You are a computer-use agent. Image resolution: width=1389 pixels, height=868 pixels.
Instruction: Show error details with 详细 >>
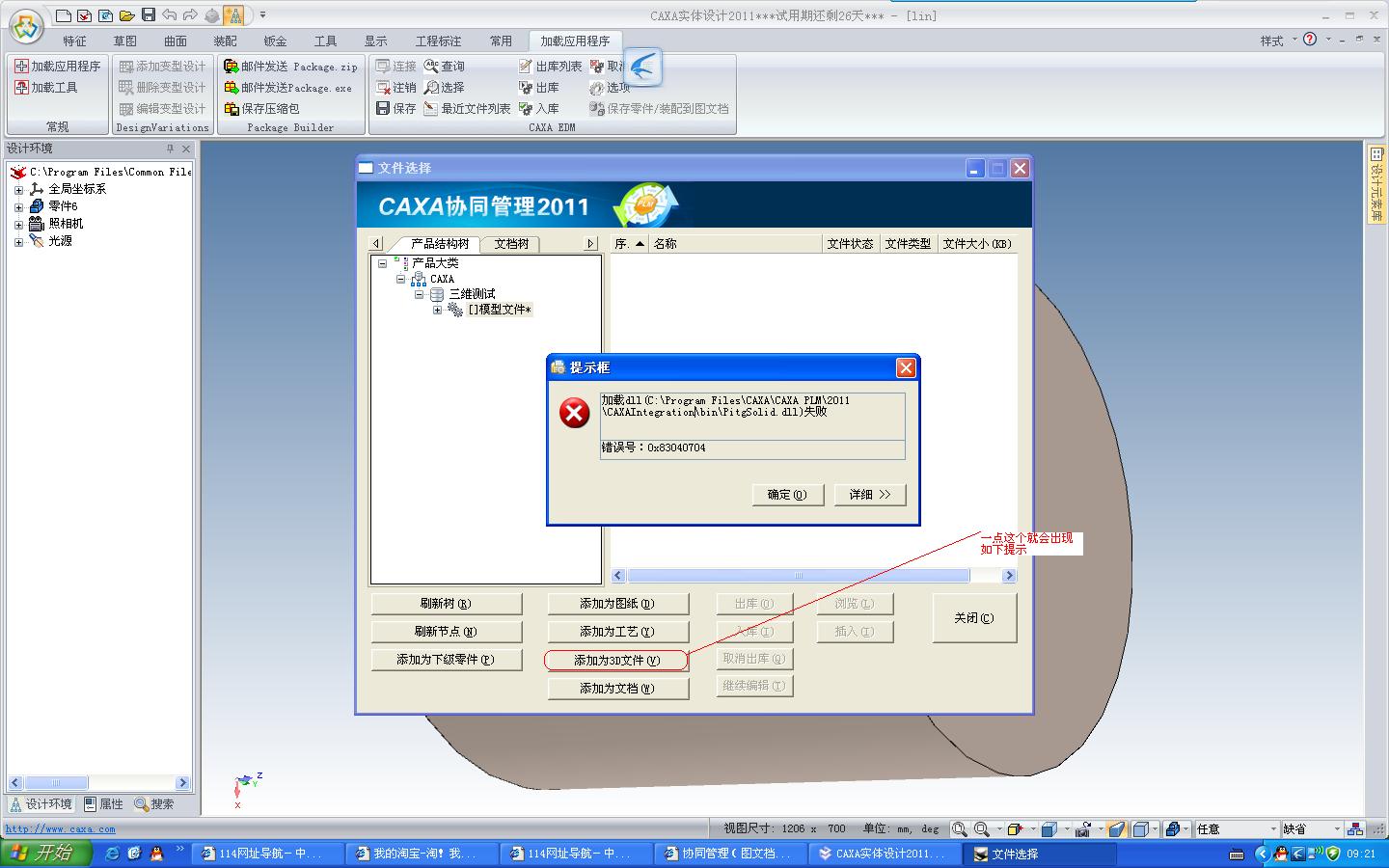click(870, 495)
